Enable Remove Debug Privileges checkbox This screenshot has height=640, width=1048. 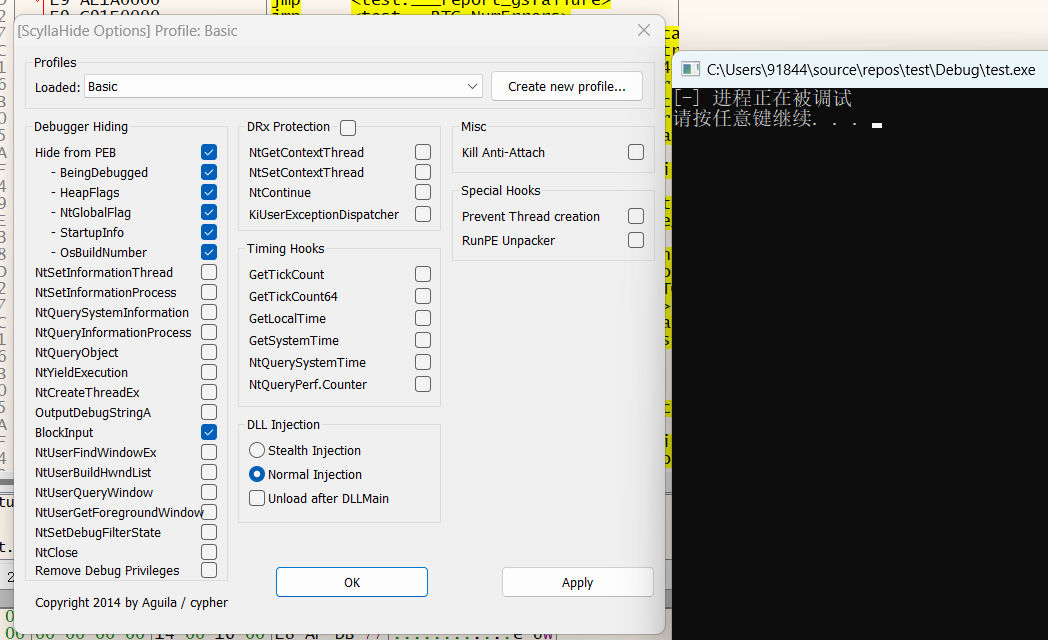[x=209, y=571]
